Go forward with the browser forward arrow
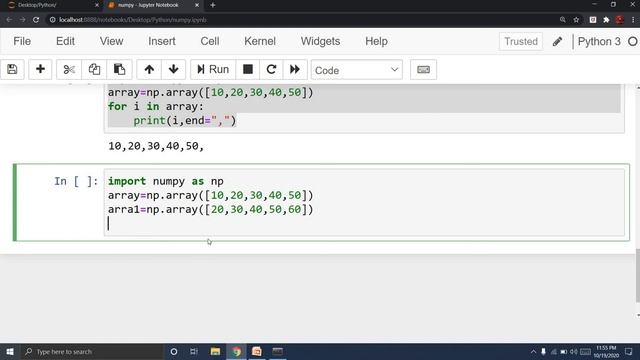640x360 pixels. (x=22, y=20)
